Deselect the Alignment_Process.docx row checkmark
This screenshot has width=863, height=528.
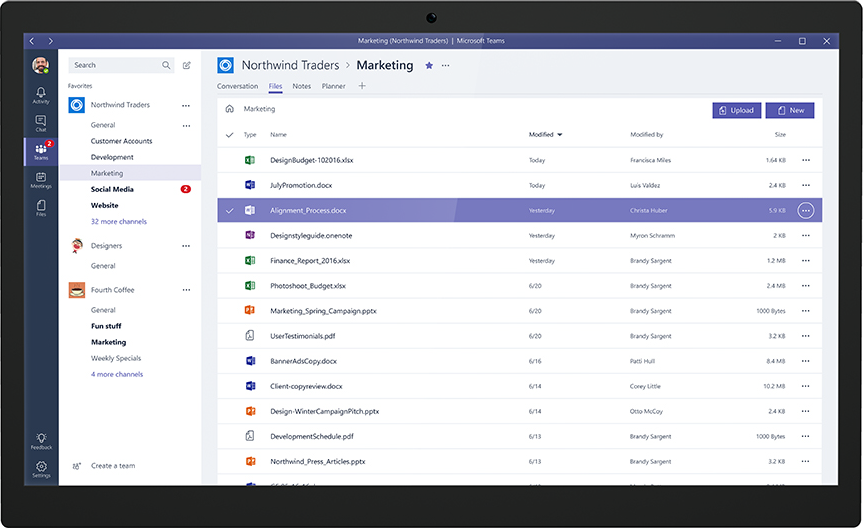point(230,211)
